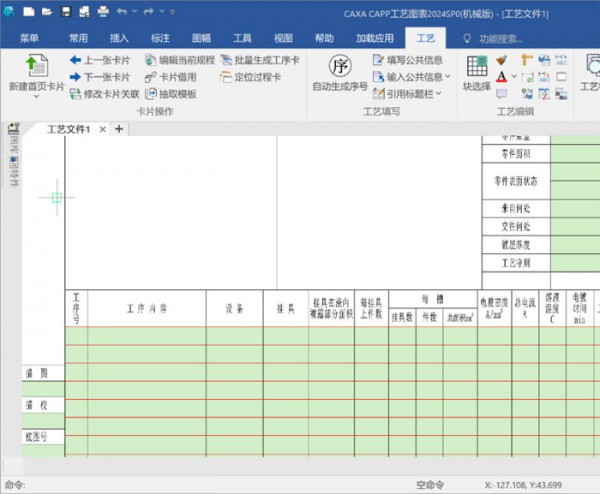Click the green cell next to 零件面积
This screenshot has width=600, height=494.
click(575, 153)
